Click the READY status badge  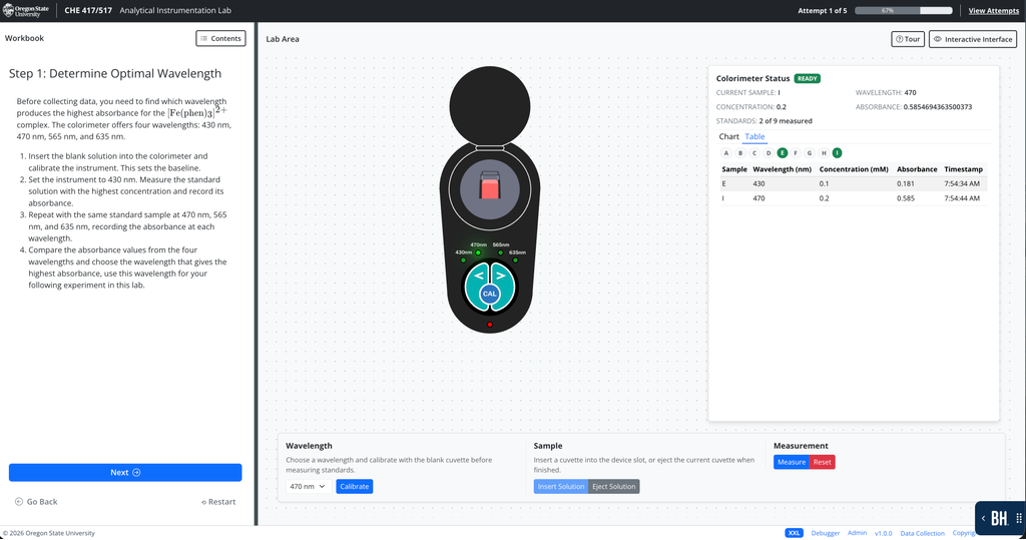[807, 79]
